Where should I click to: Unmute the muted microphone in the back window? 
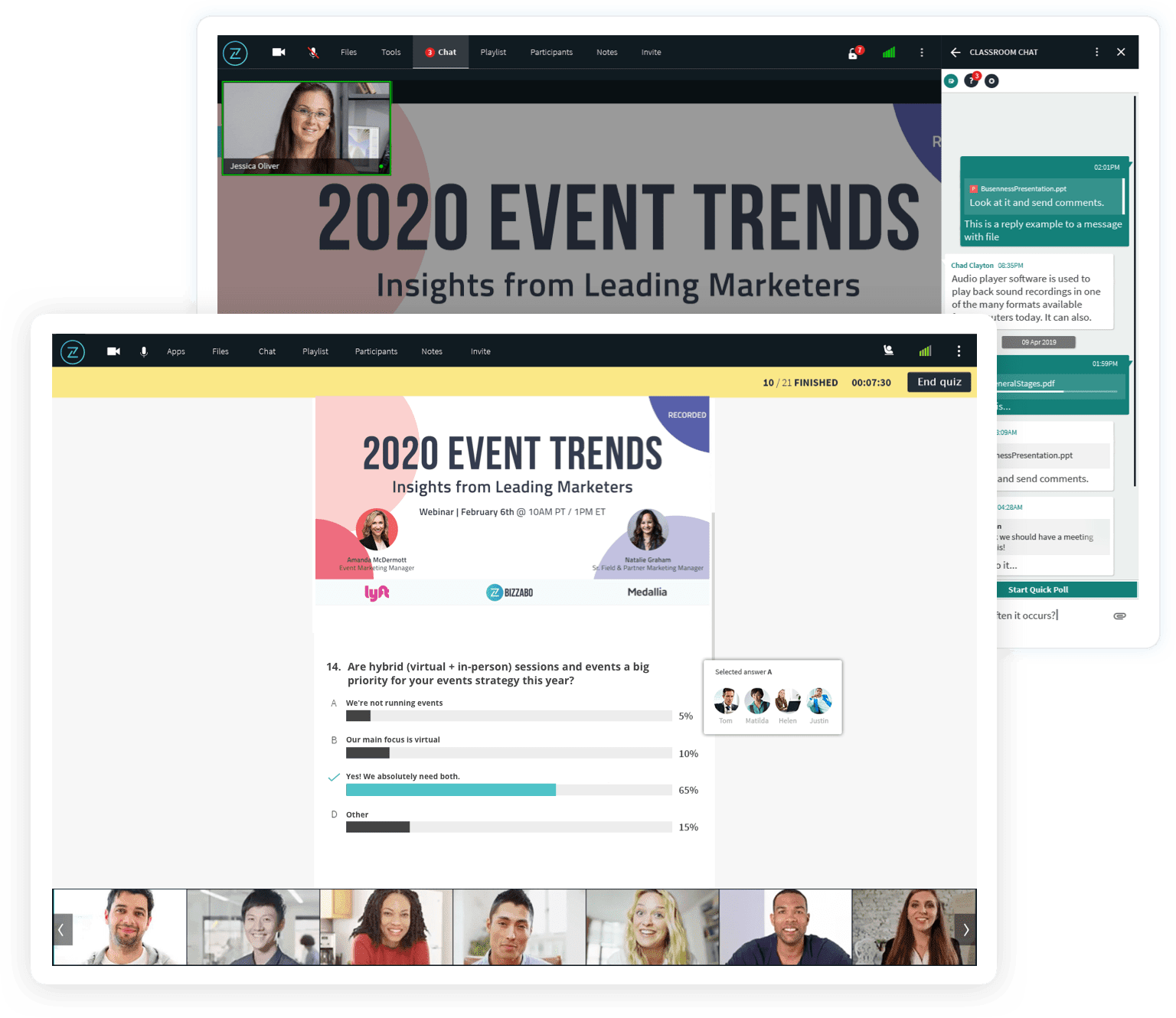[313, 52]
